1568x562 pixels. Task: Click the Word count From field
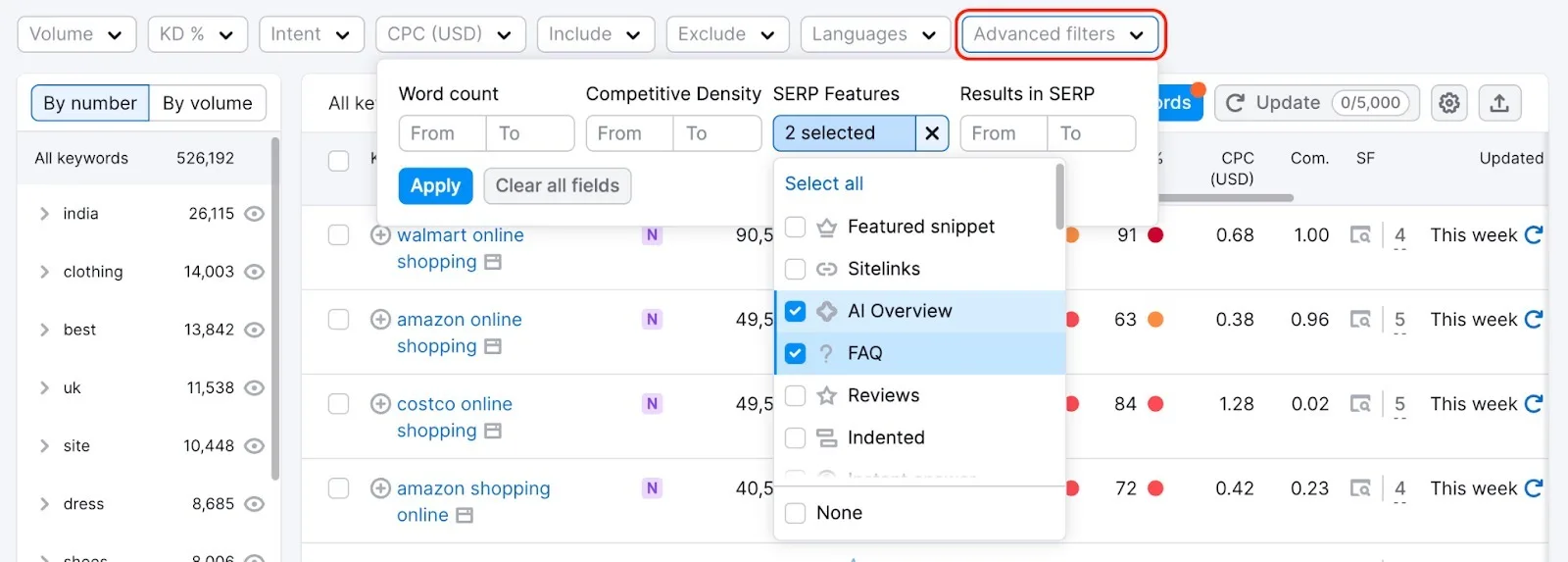(442, 133)
